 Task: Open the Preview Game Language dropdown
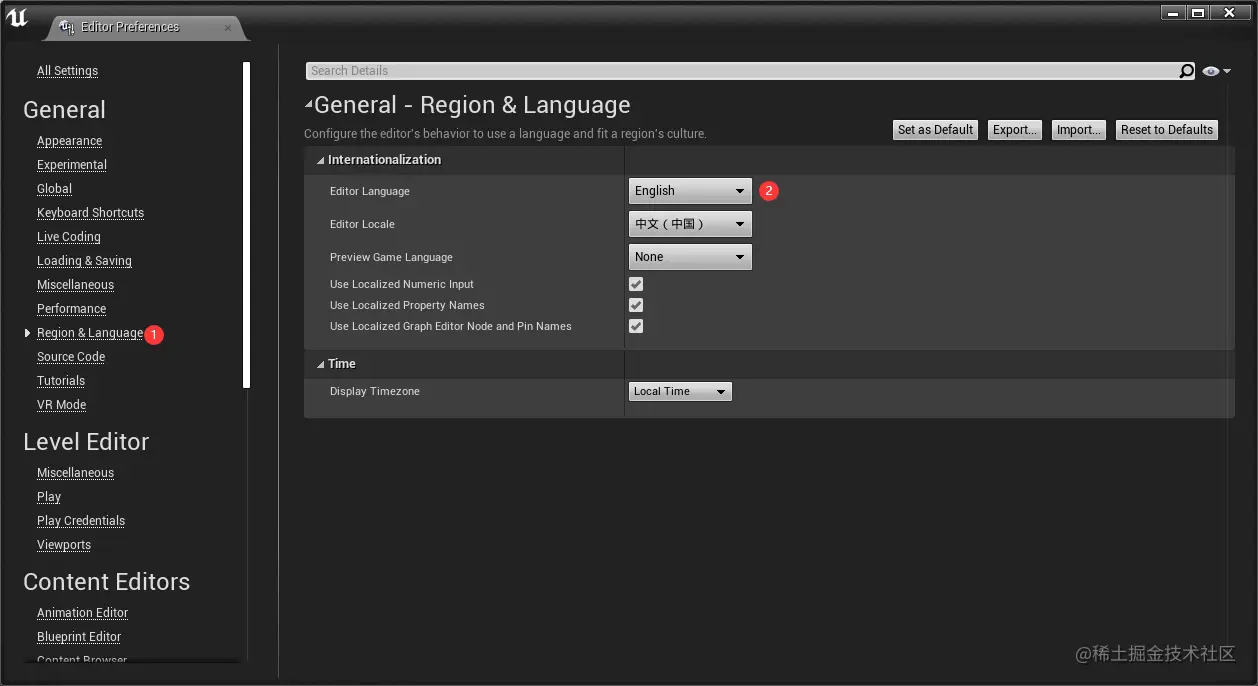pos(690,257)
